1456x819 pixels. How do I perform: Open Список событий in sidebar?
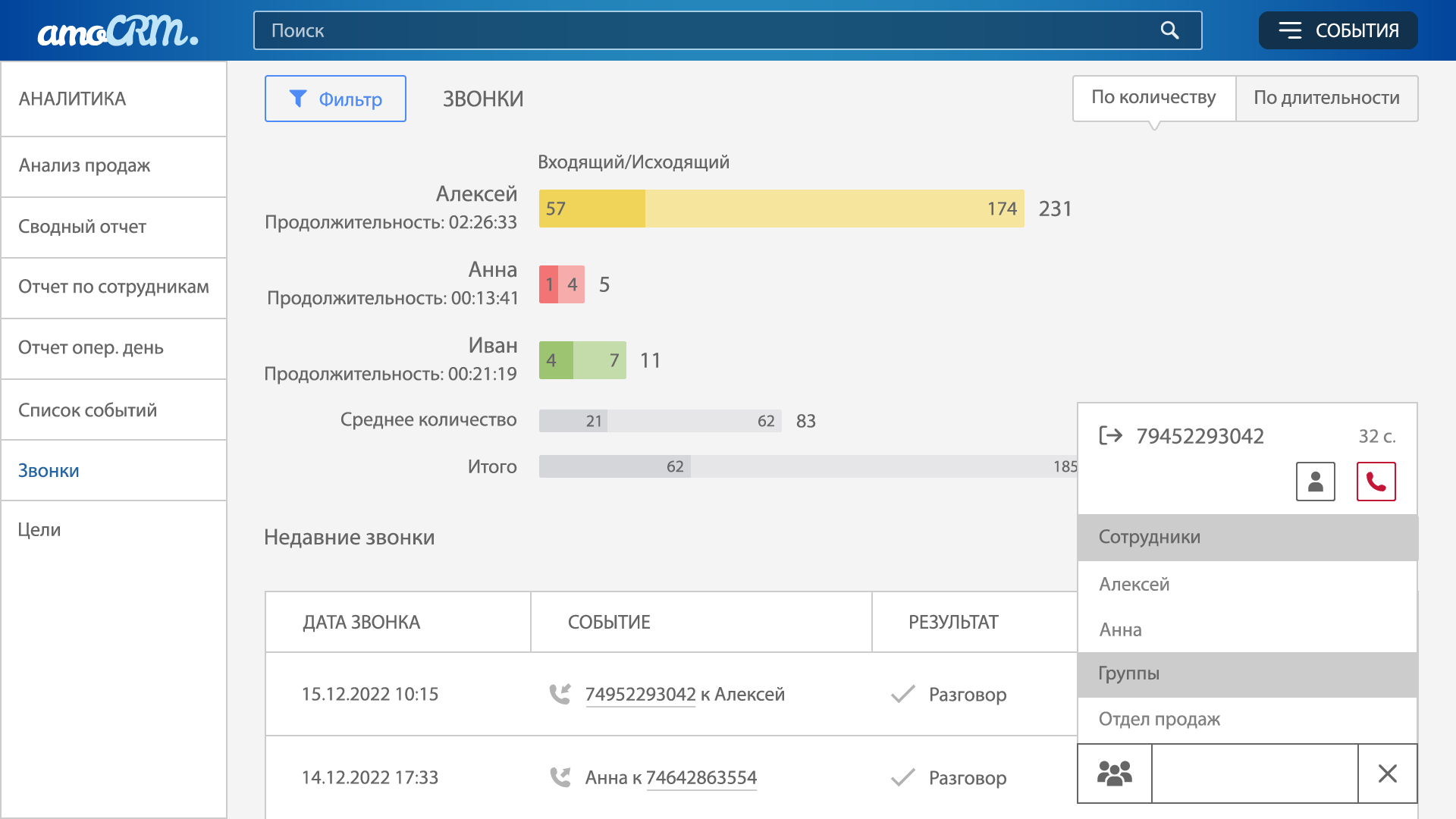click(x=114, y=409)
